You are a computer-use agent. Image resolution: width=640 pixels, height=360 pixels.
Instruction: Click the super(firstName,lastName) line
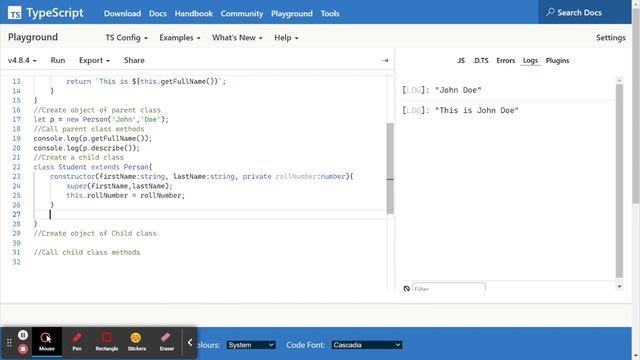(119, 186)
